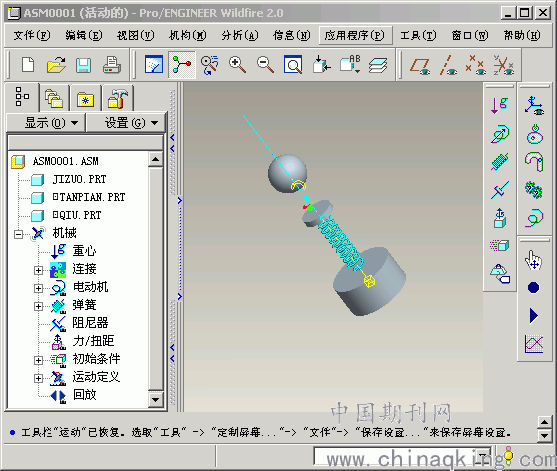Print using the printer icon
The width and height of the screenshot is (557, 471).
click(112, 65)
